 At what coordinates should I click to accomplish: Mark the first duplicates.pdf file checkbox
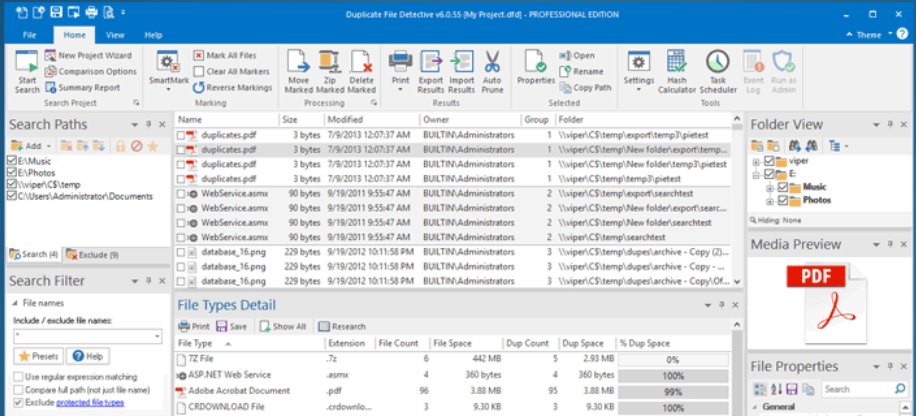[x=181, y=135]
